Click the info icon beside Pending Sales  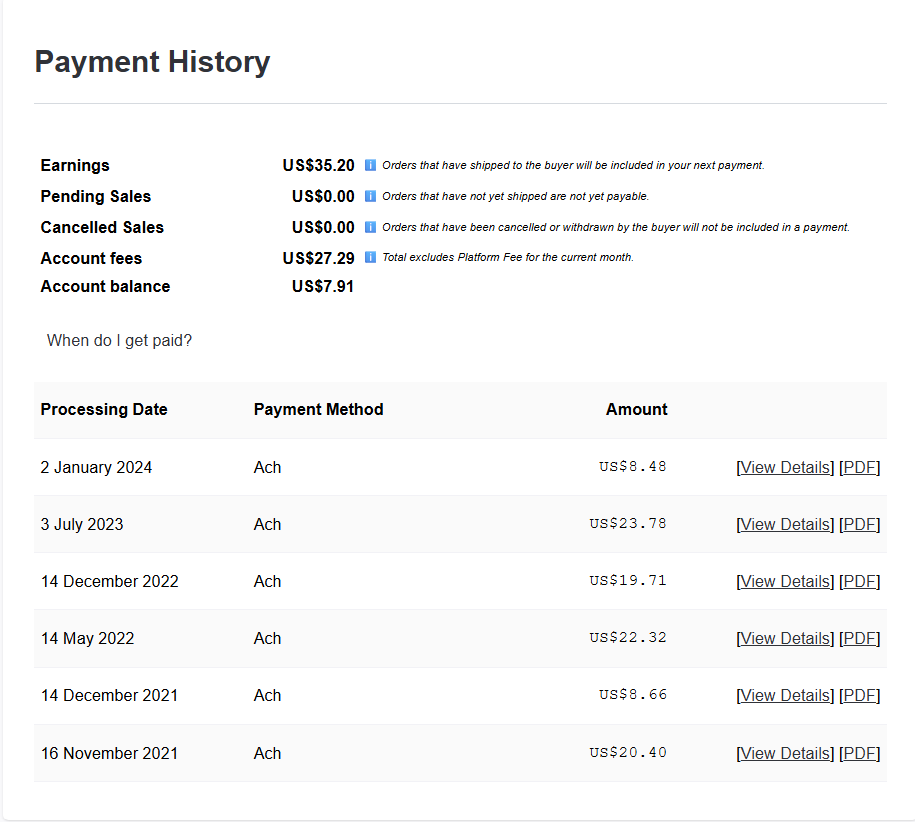(370, 196)
